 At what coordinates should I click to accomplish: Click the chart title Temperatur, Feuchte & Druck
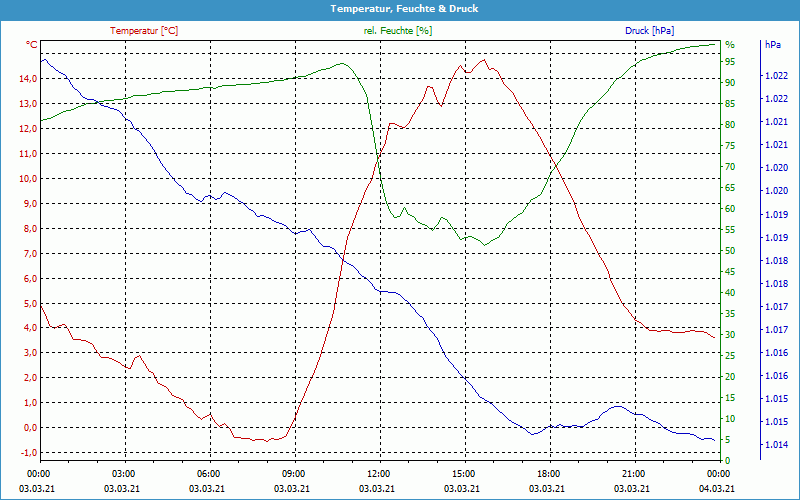point(400,8)
